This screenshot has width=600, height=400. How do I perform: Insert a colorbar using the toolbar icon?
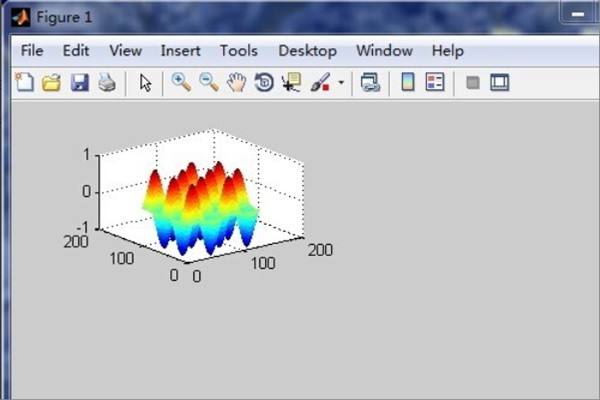tap(408, 82)
